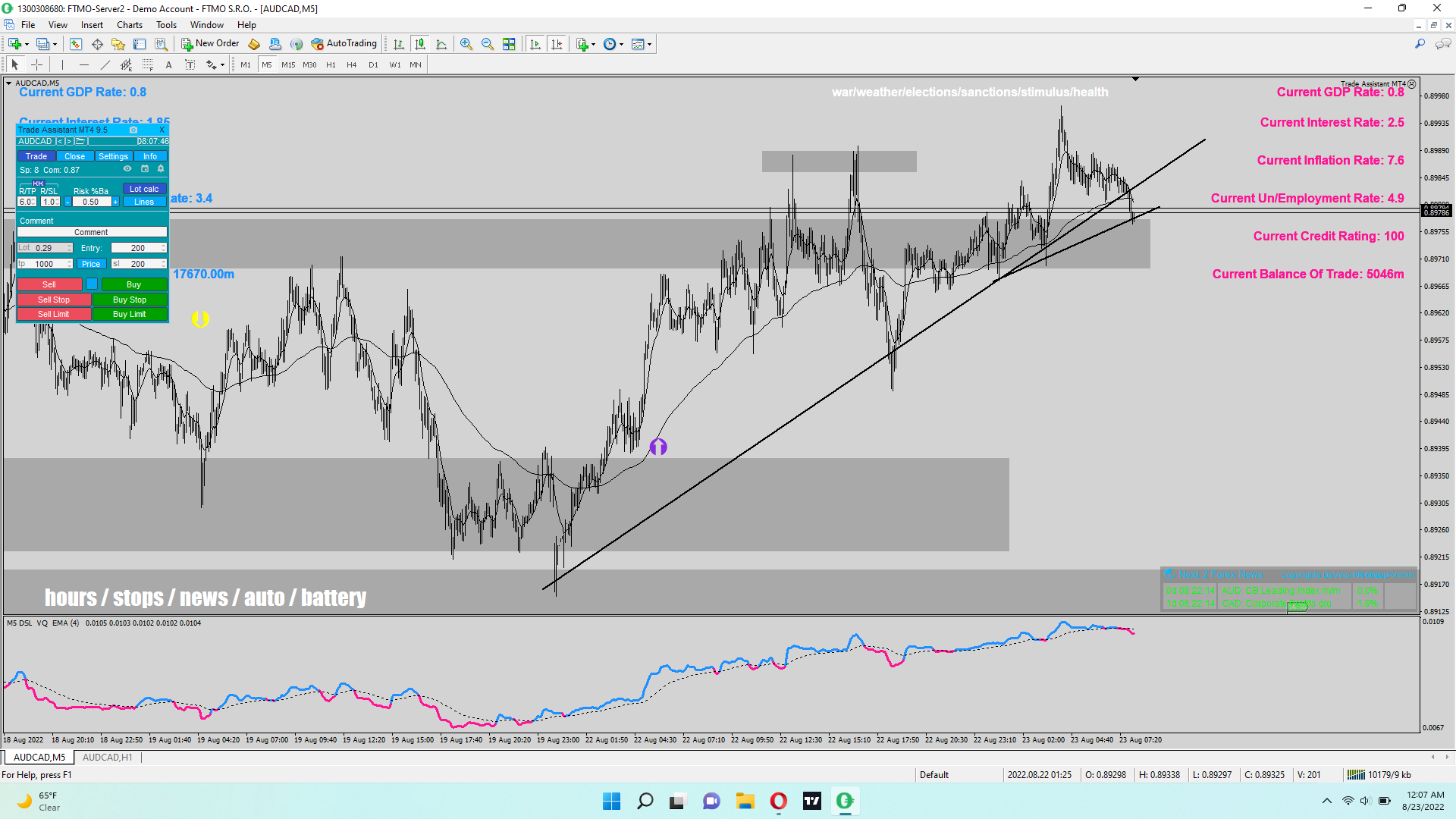Expand the chart periodicity clock dropdown
Viewport: 1456px width, 819px height.
pos(621,44)
